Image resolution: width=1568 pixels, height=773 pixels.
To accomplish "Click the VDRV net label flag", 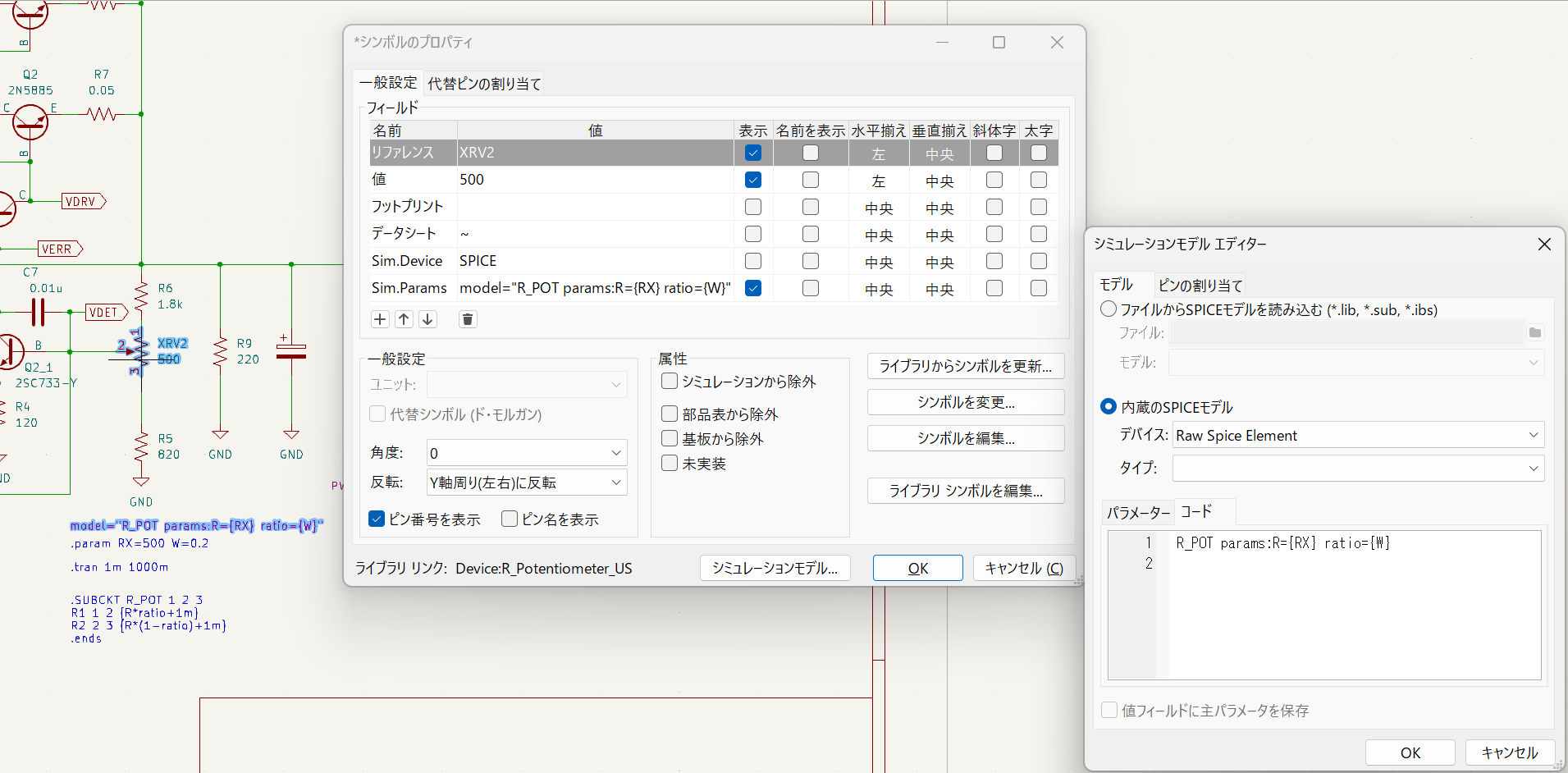I will 84,201.
